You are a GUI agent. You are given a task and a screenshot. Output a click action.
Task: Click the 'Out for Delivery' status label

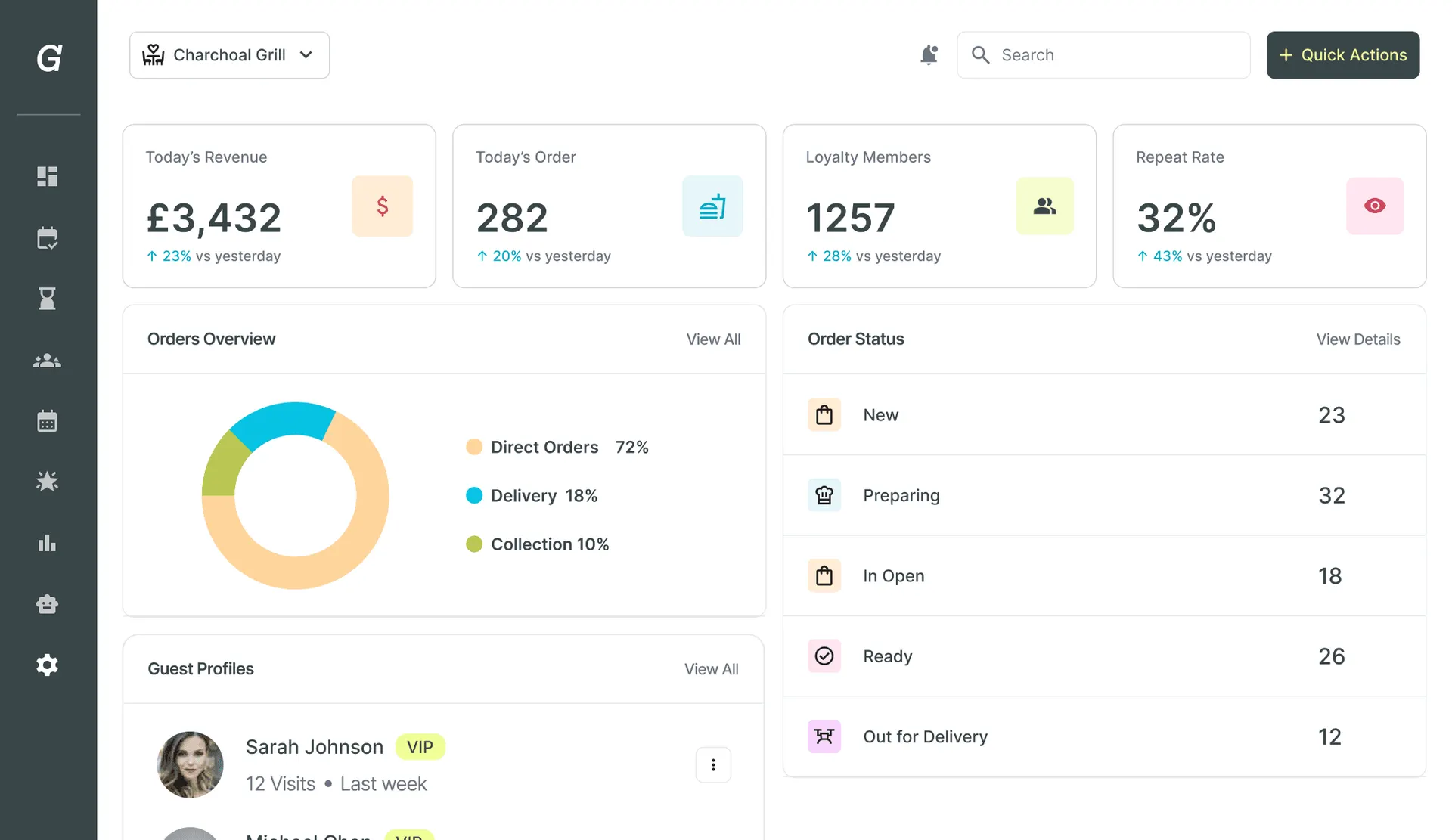926,736
